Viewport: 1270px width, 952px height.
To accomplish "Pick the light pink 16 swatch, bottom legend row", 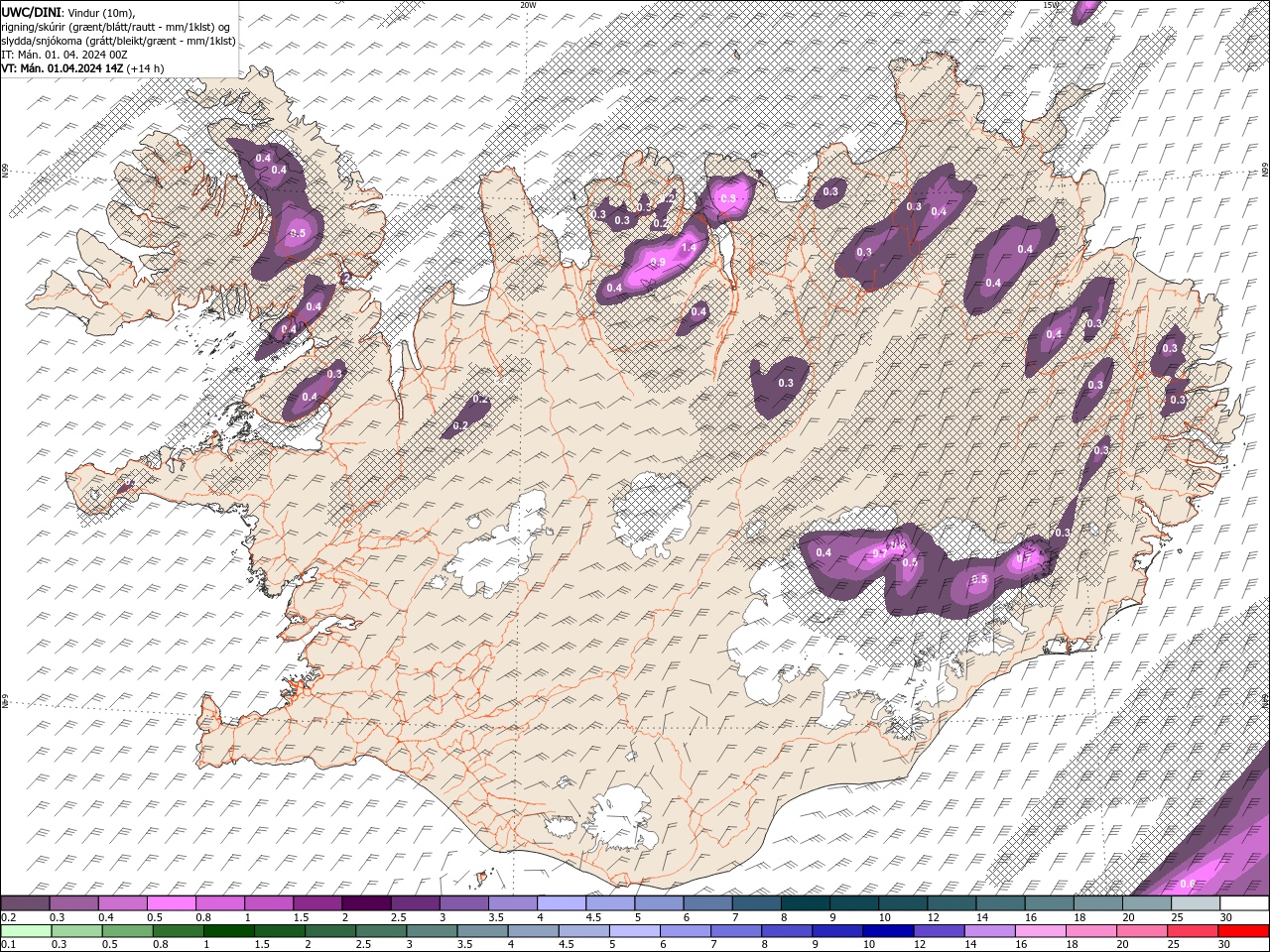I will point(1040,931).
